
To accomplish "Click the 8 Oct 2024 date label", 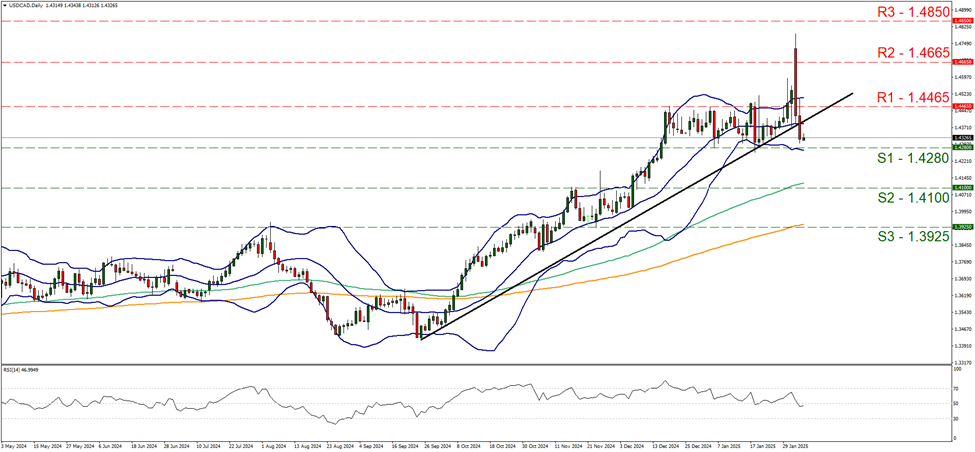I will tap(470, 446).
